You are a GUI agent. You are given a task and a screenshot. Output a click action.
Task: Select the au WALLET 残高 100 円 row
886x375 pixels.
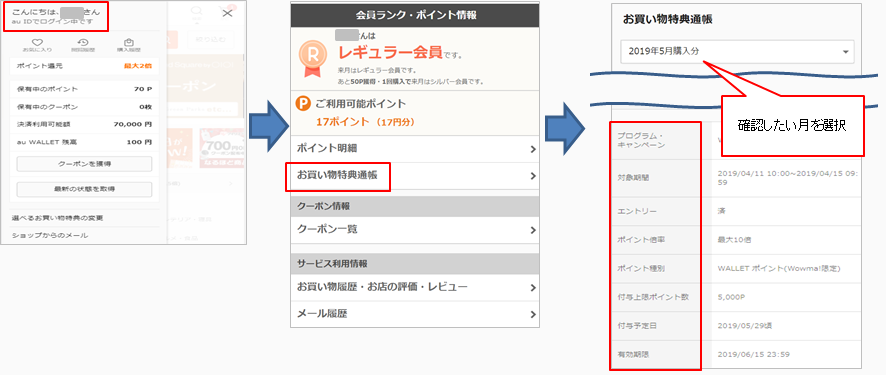(x=84, y=142)
